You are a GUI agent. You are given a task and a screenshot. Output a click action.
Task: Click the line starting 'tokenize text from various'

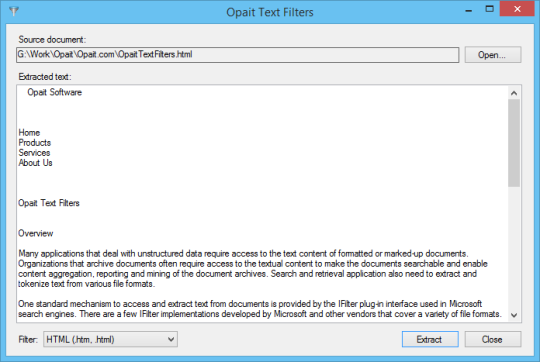tap(86, 284)
